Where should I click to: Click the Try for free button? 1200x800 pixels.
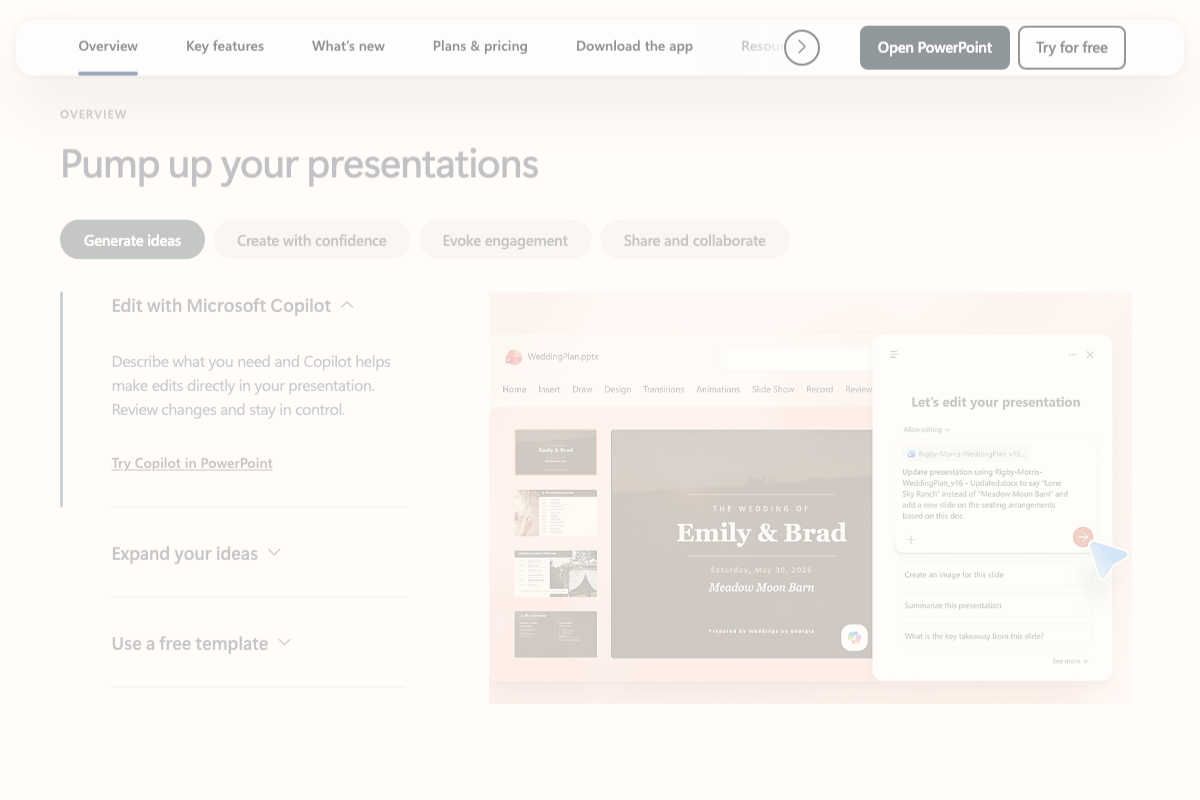(x=1072, y=48)
